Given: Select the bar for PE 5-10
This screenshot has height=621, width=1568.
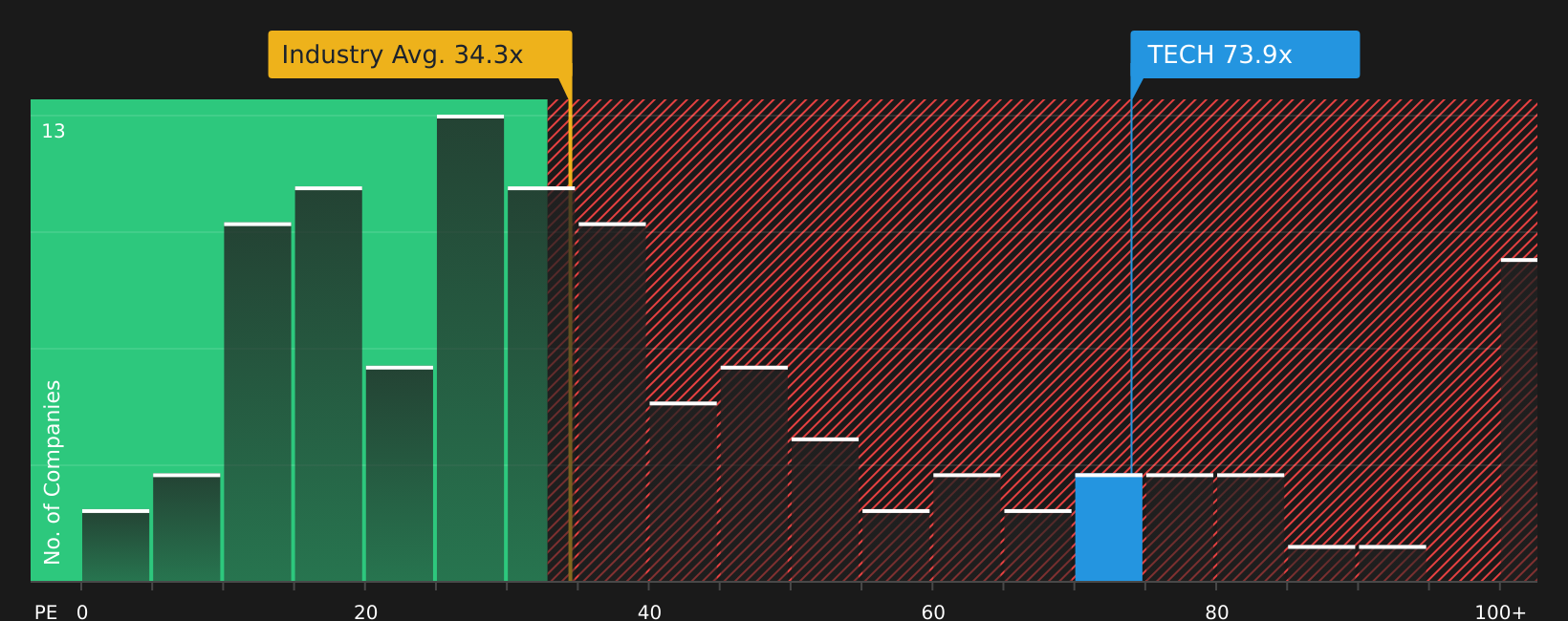Looking at the screenshot, I should [186, 527].
